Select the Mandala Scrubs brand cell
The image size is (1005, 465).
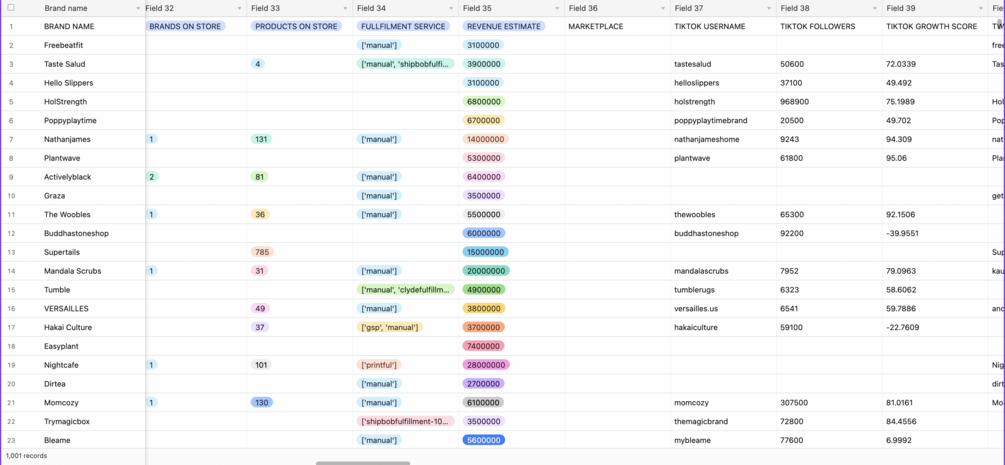coord(93,271)
